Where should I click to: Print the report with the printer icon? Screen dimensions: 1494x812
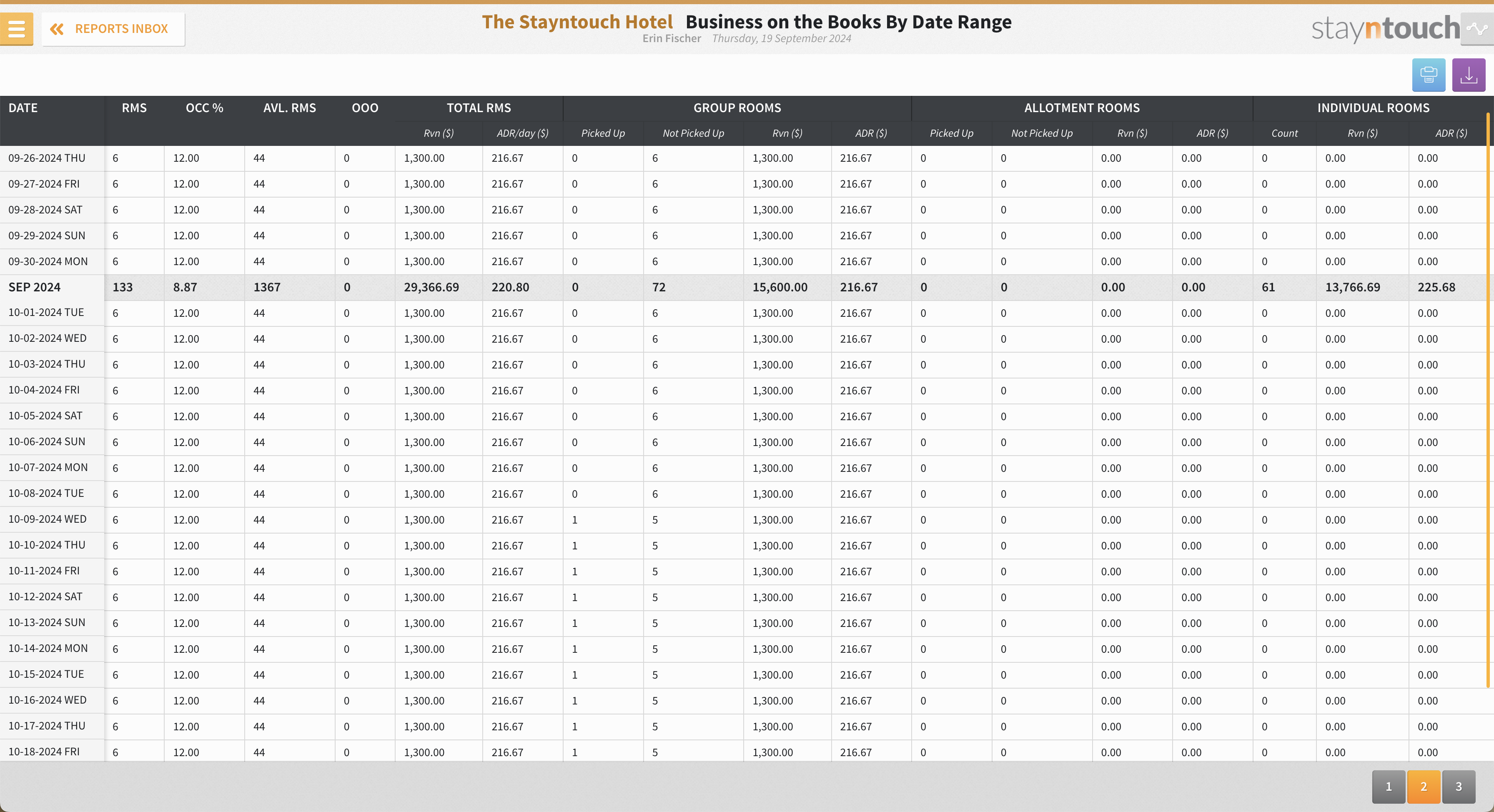(x=1428, y=75)
